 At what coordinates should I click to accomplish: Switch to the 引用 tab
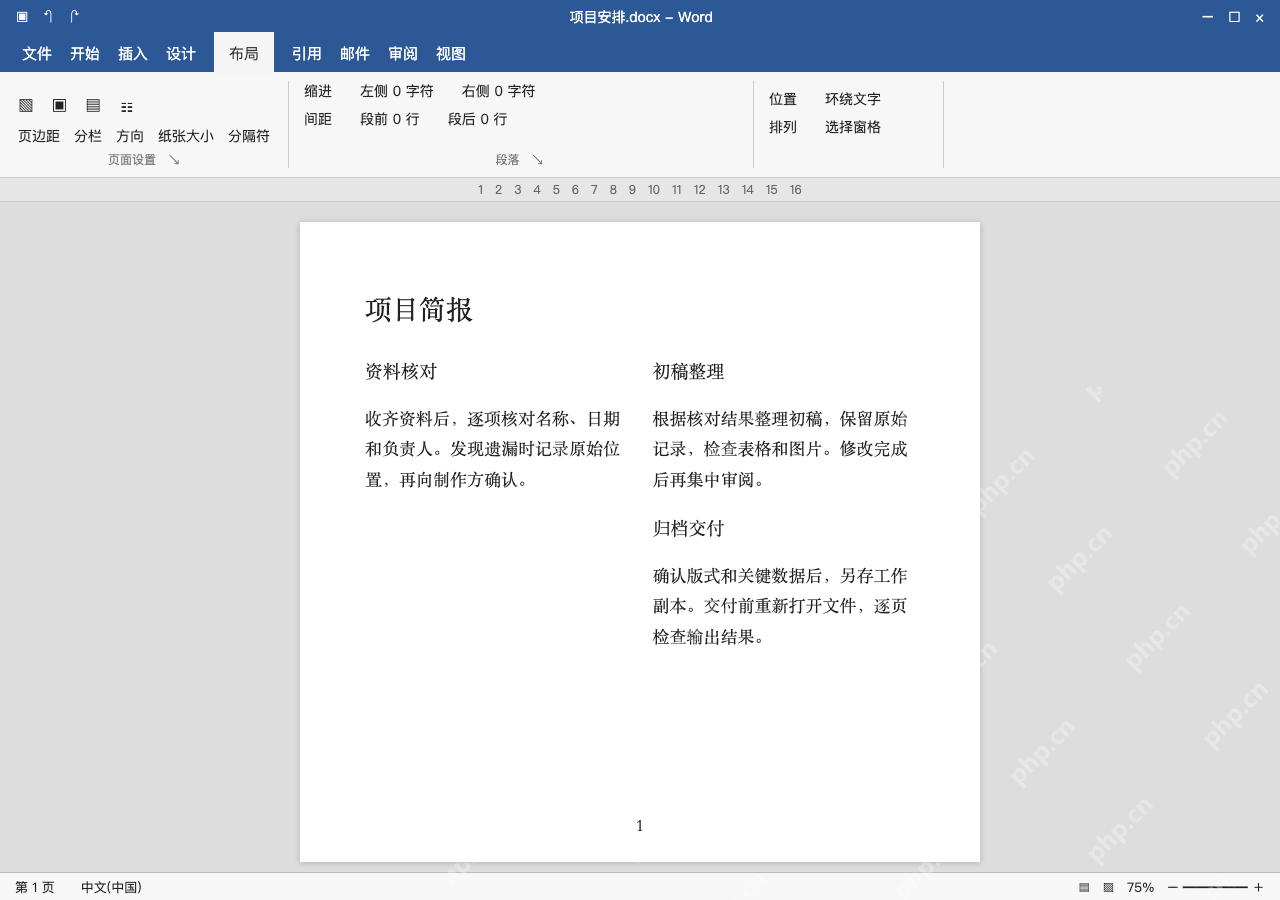click(307, 54)
